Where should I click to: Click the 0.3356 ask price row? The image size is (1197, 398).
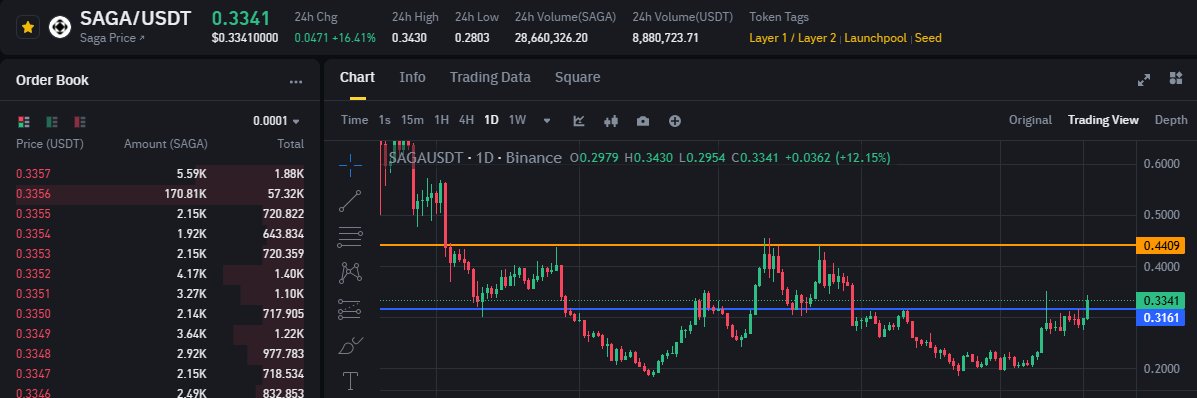pyautogui.click(x=160, y=194)
